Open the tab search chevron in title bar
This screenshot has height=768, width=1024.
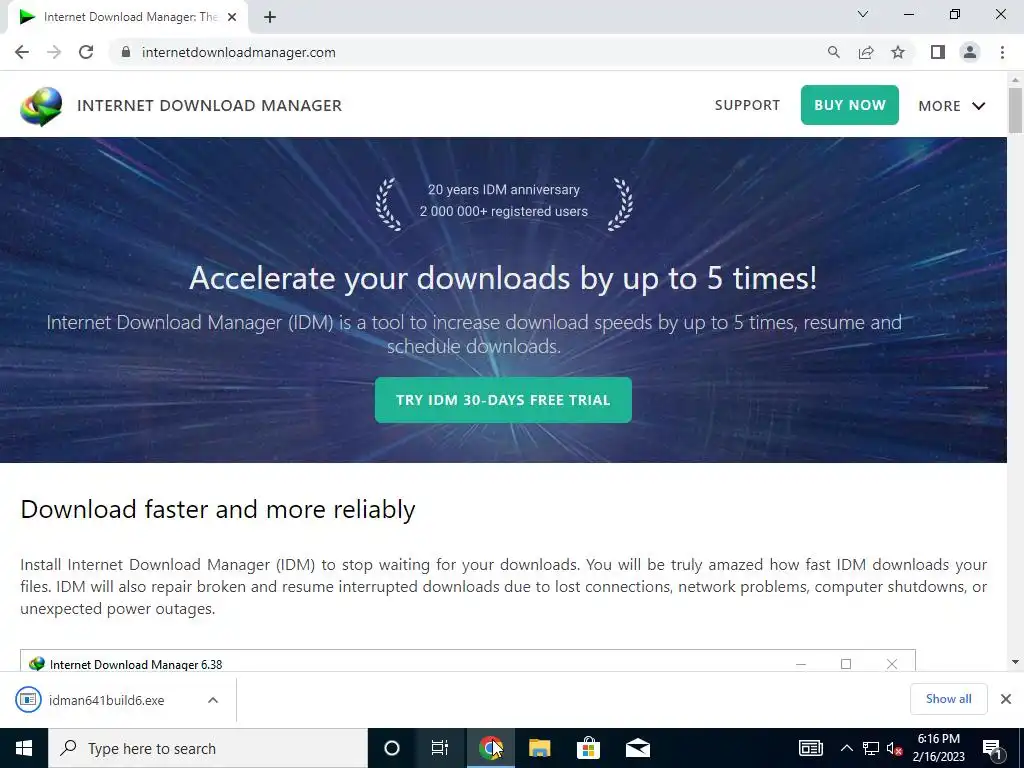863,14
